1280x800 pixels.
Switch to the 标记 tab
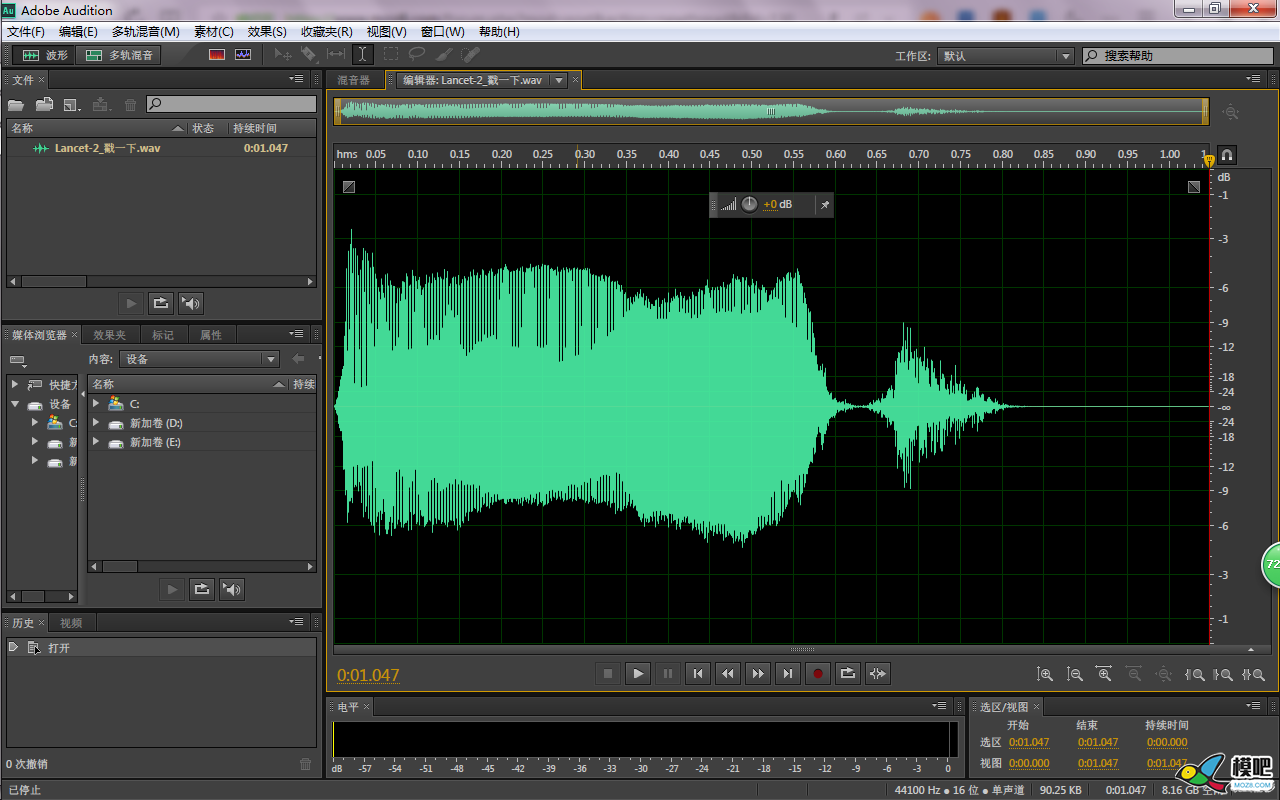point(162,335)
